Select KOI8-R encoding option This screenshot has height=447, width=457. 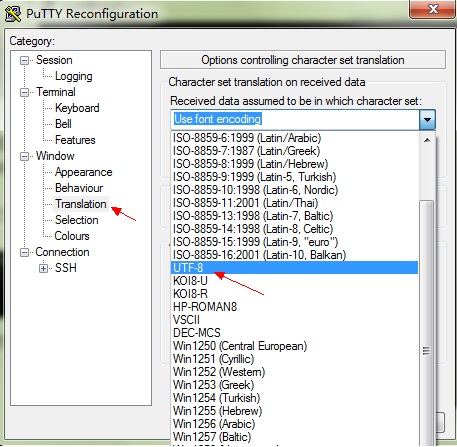pyautogui.click(x=294, y=294)
